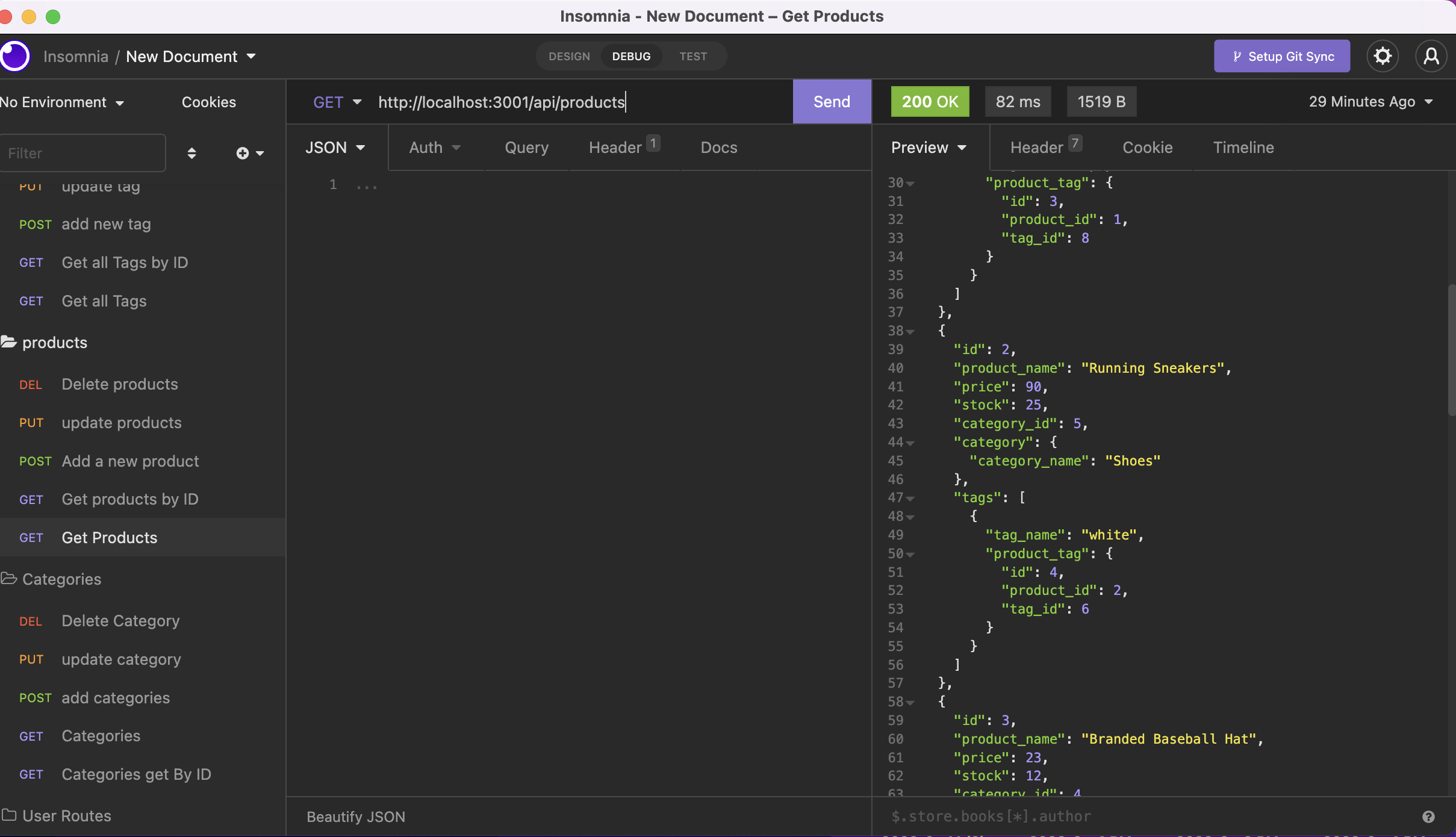Click the 1519 B response size
The height and width of the screenshot is (837, 1456).
tap(1101, 102)
